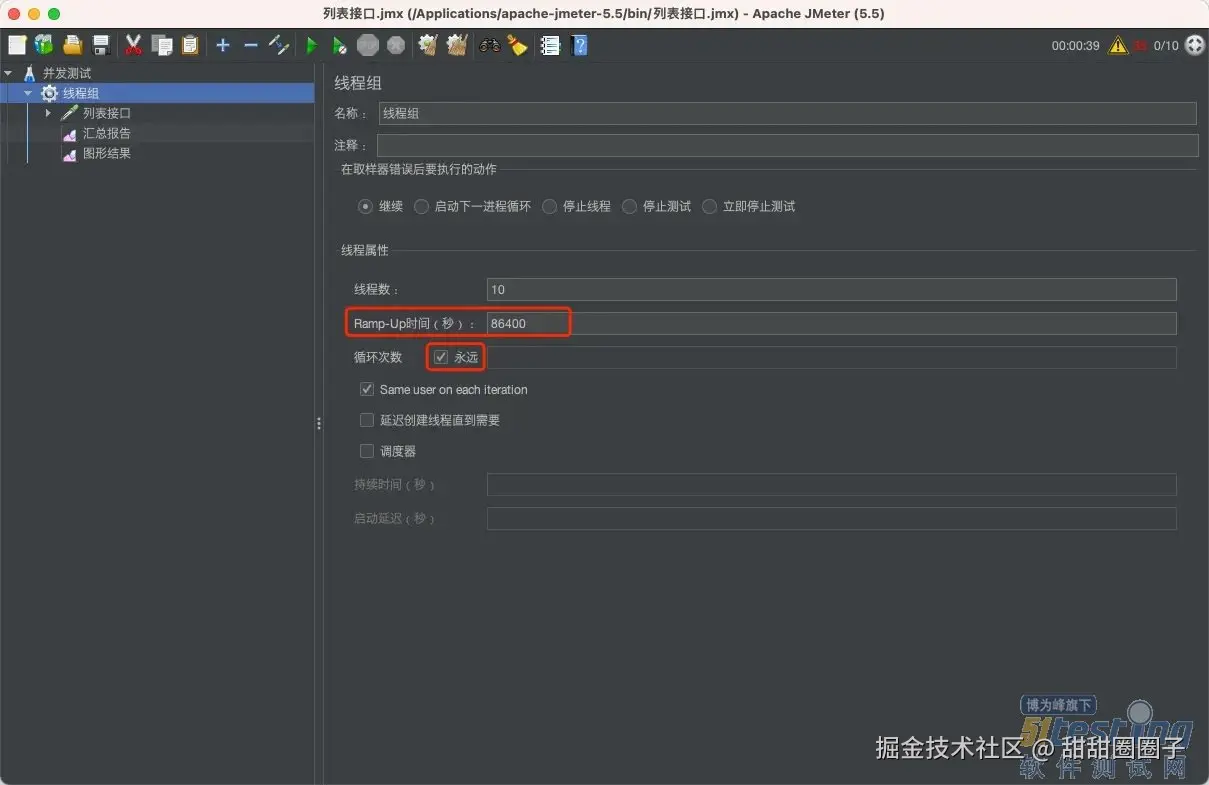This screenshot has width=1209, height=785.
Task: Click the Paste clipboard icon
Action: tap(190, 45)
